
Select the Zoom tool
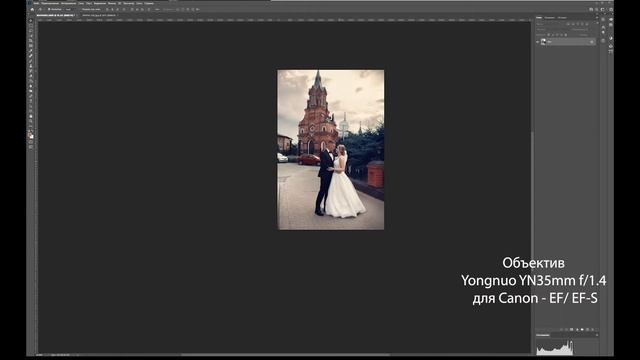(31, 121)
